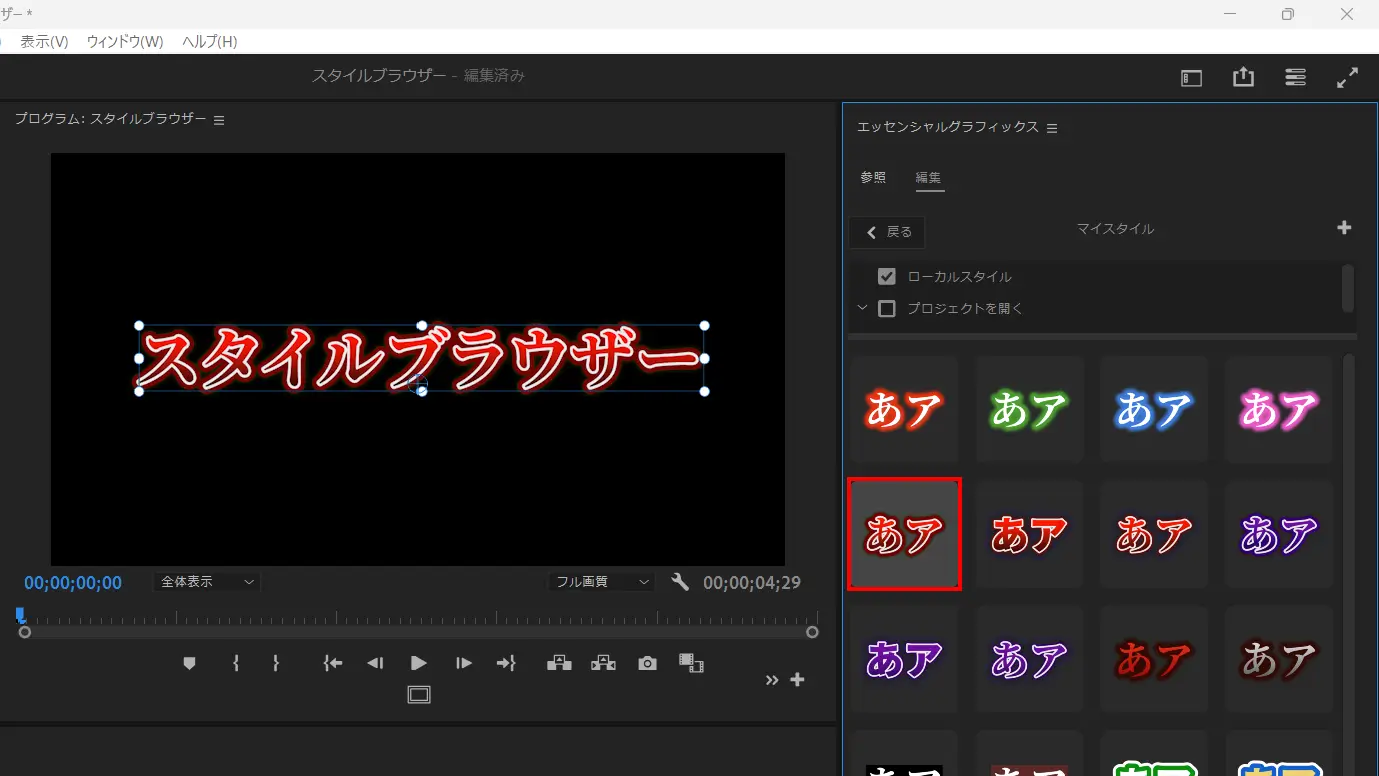Click the プログラム: スタイルブラウザー panel title
Viewport: 1379px width, 776px height.
[x=110, y=119]
